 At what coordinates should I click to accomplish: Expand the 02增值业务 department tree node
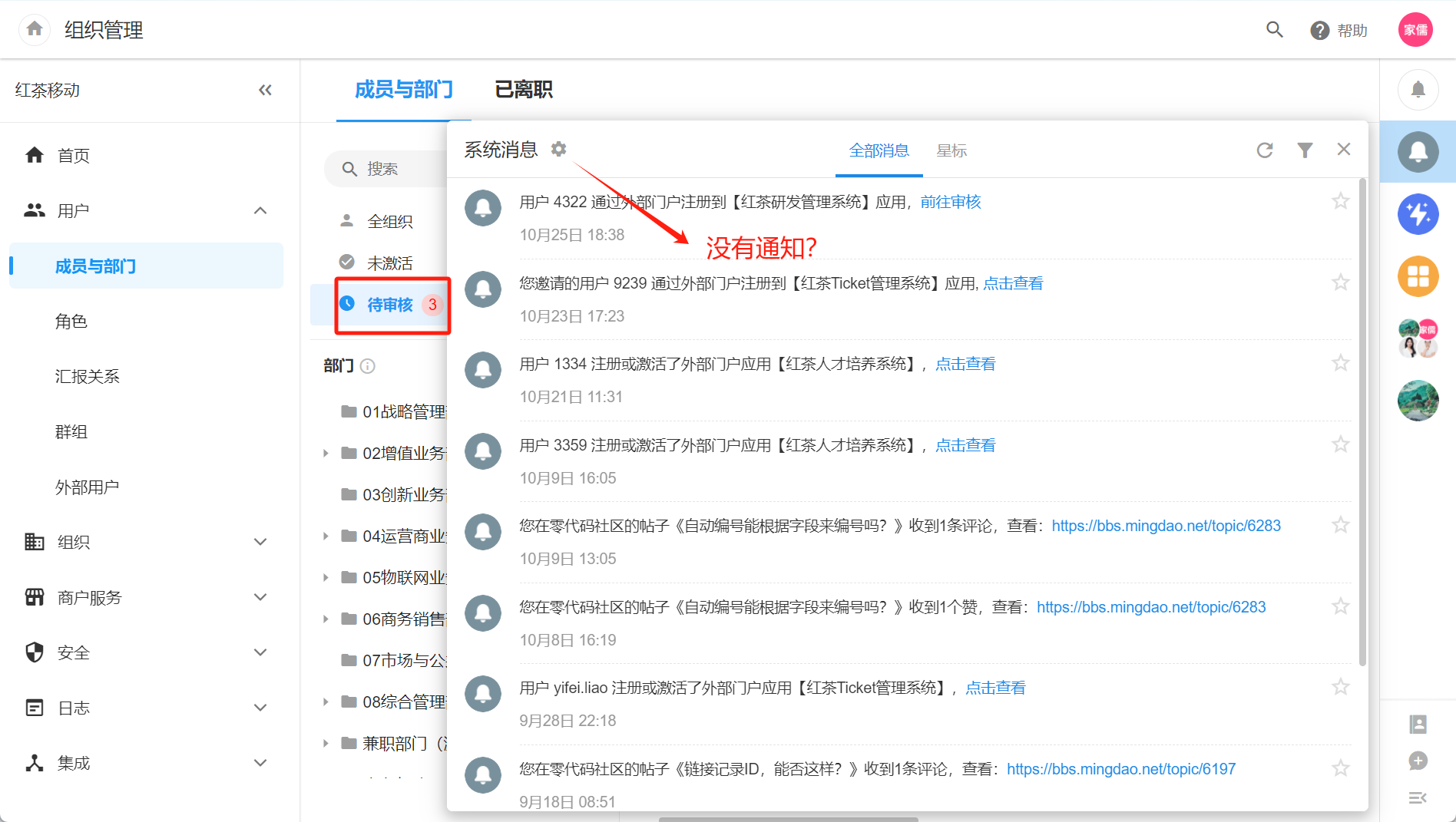(x=326, y=454)
